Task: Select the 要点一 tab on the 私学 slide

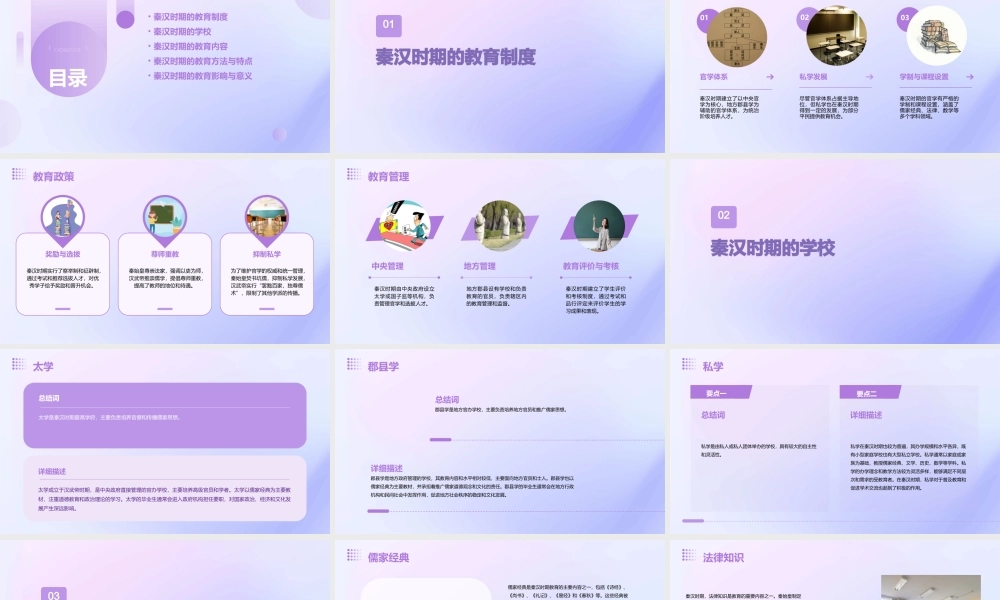Action: pyautogui.click(x=721, y=392)
